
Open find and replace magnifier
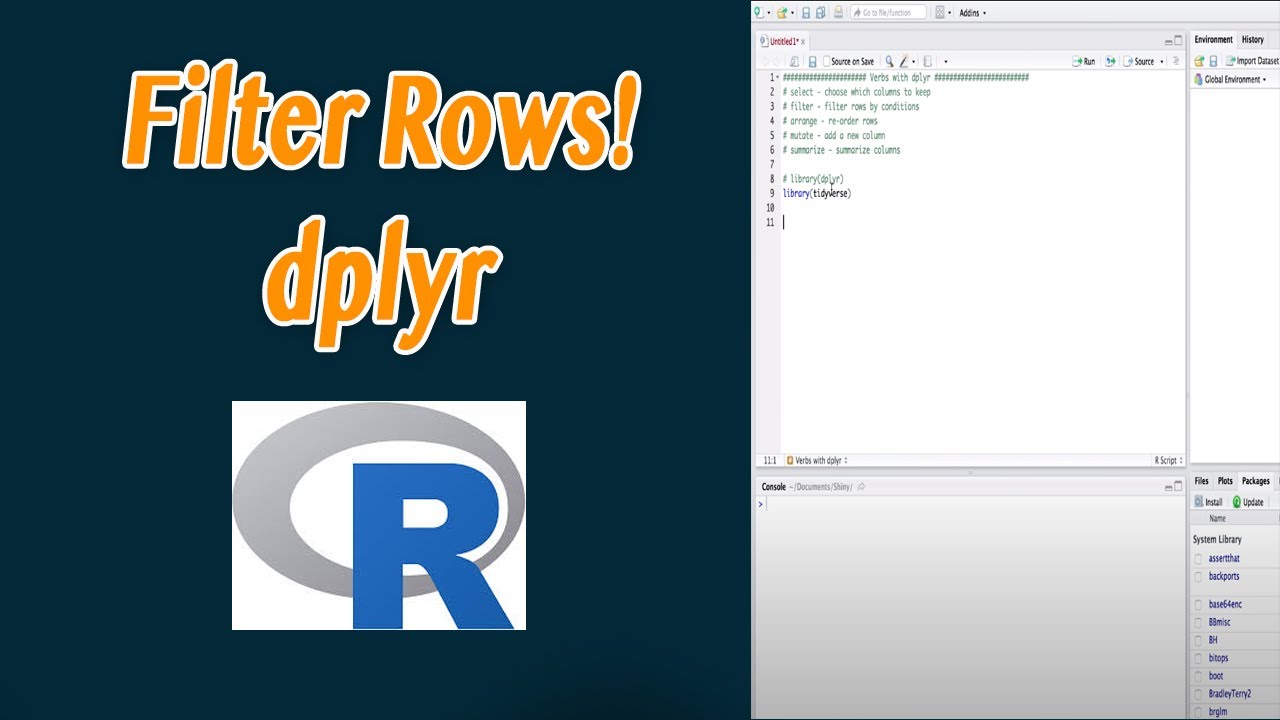click(889, 61)
